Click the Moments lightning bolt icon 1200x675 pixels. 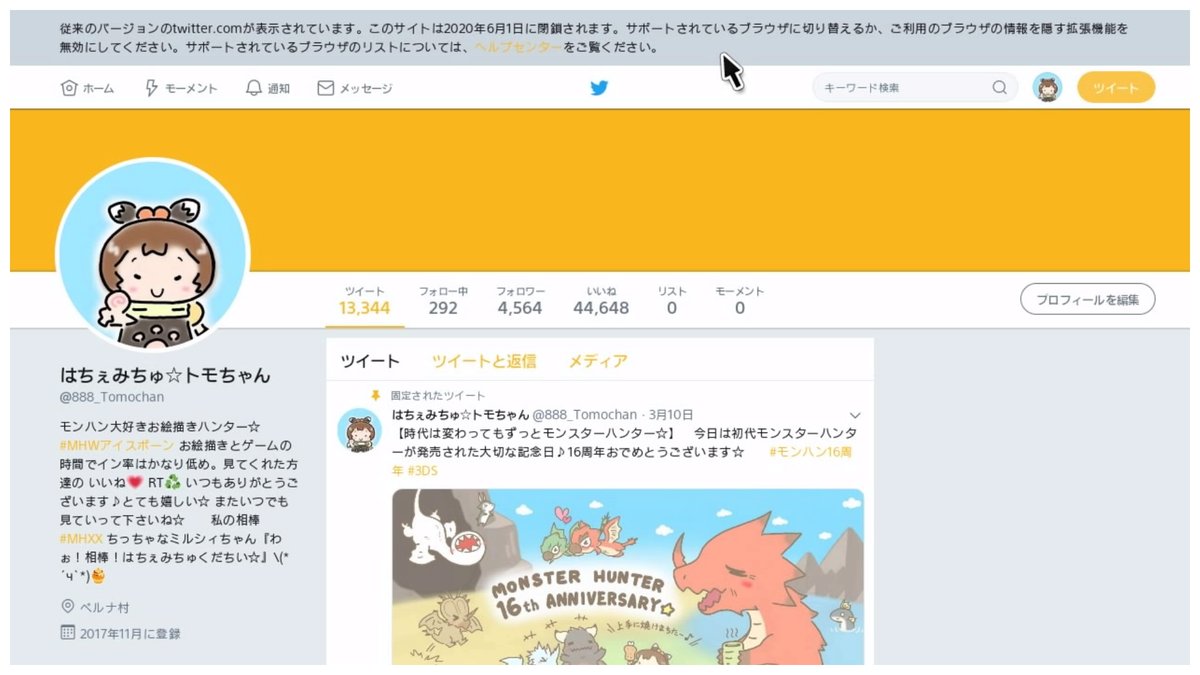pyautogui.click(x=152, y=88)
